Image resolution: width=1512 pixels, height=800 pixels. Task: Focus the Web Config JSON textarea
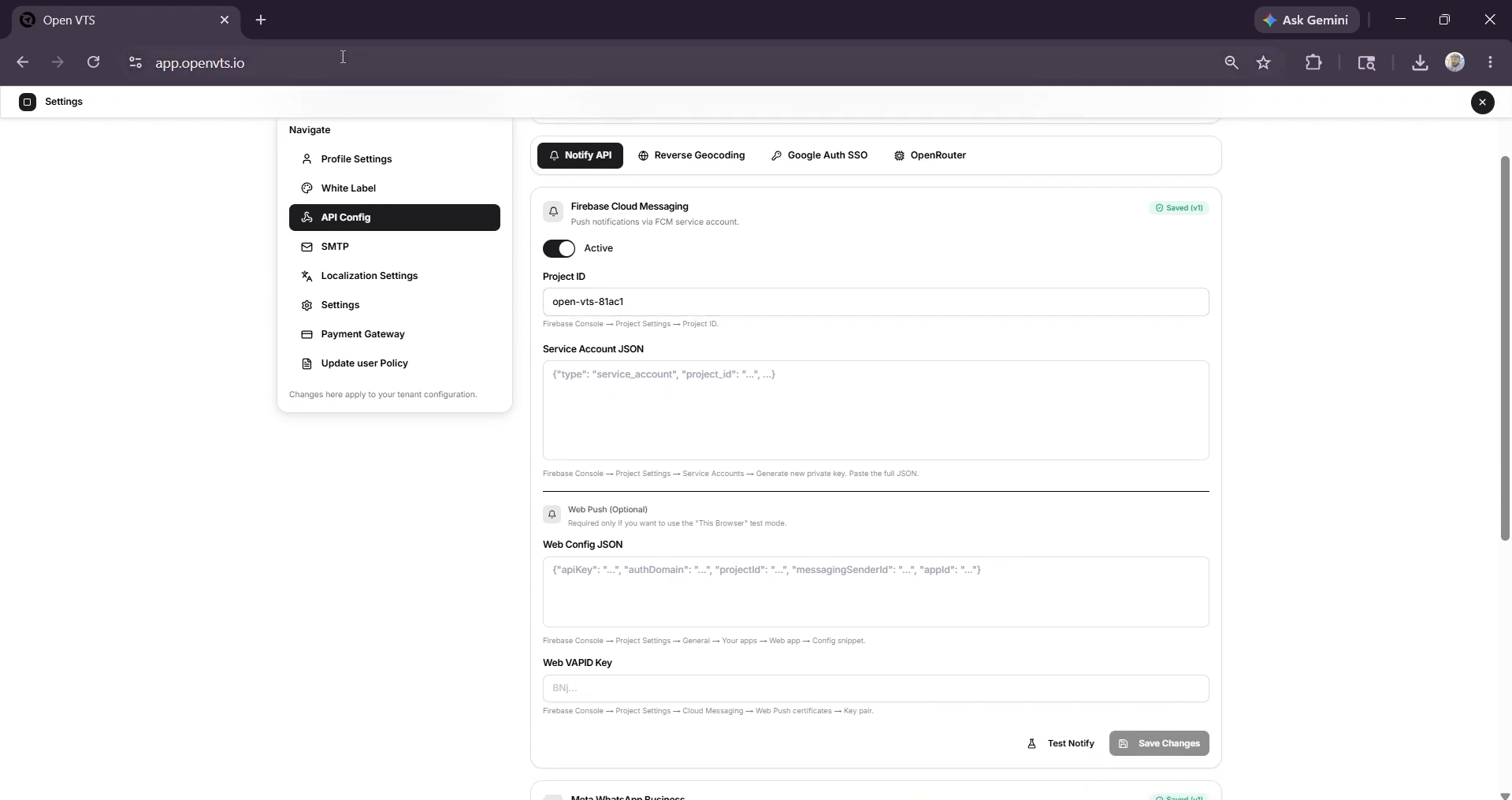(875, 592)
